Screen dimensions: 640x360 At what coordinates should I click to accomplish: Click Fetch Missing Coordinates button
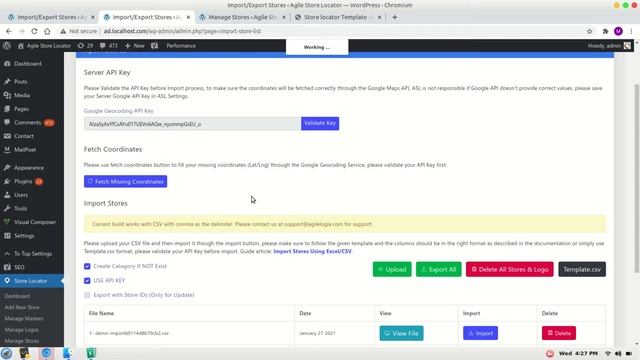pos(125,182)
